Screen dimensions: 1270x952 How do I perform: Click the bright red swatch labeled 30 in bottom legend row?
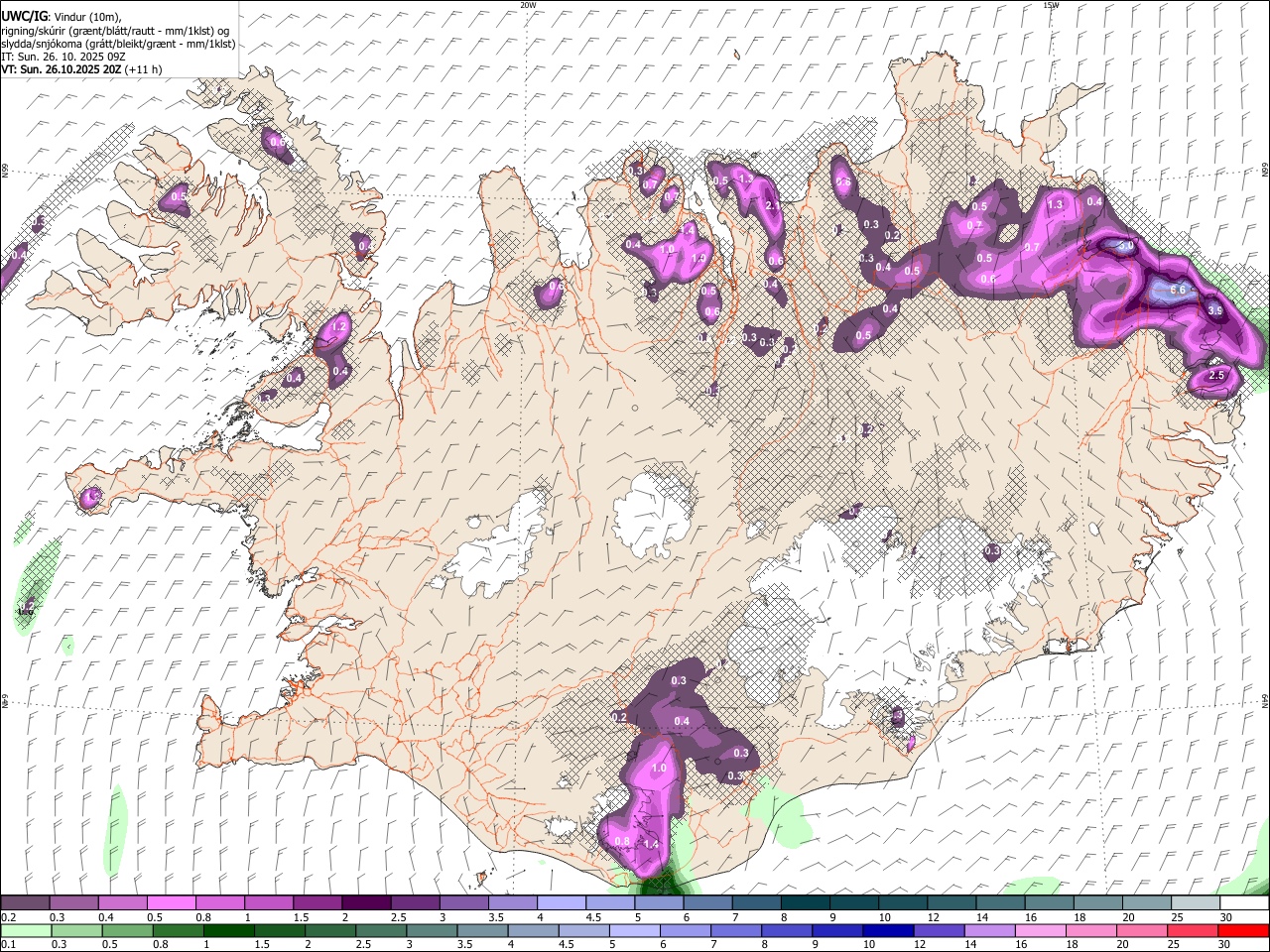[x=1243, y=930]
